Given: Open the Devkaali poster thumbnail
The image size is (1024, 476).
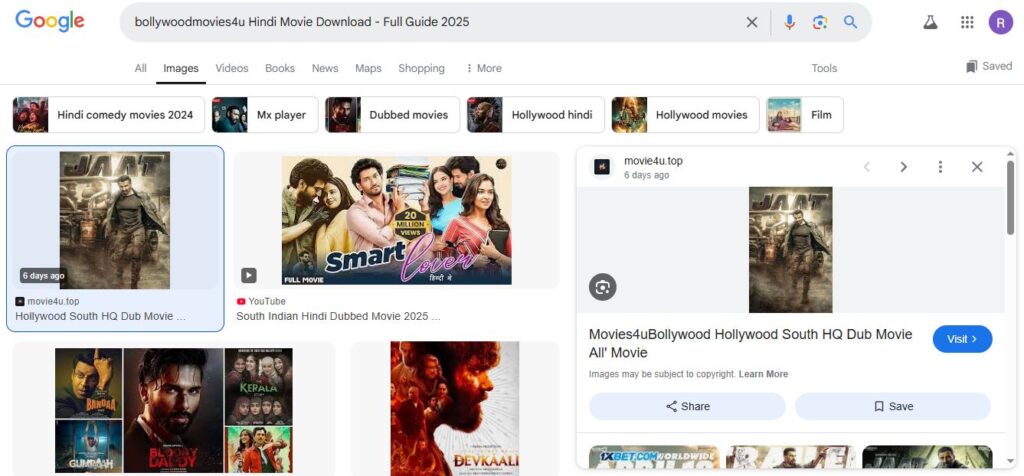Looking at the screenshot, I should click(x=455, y=409).
